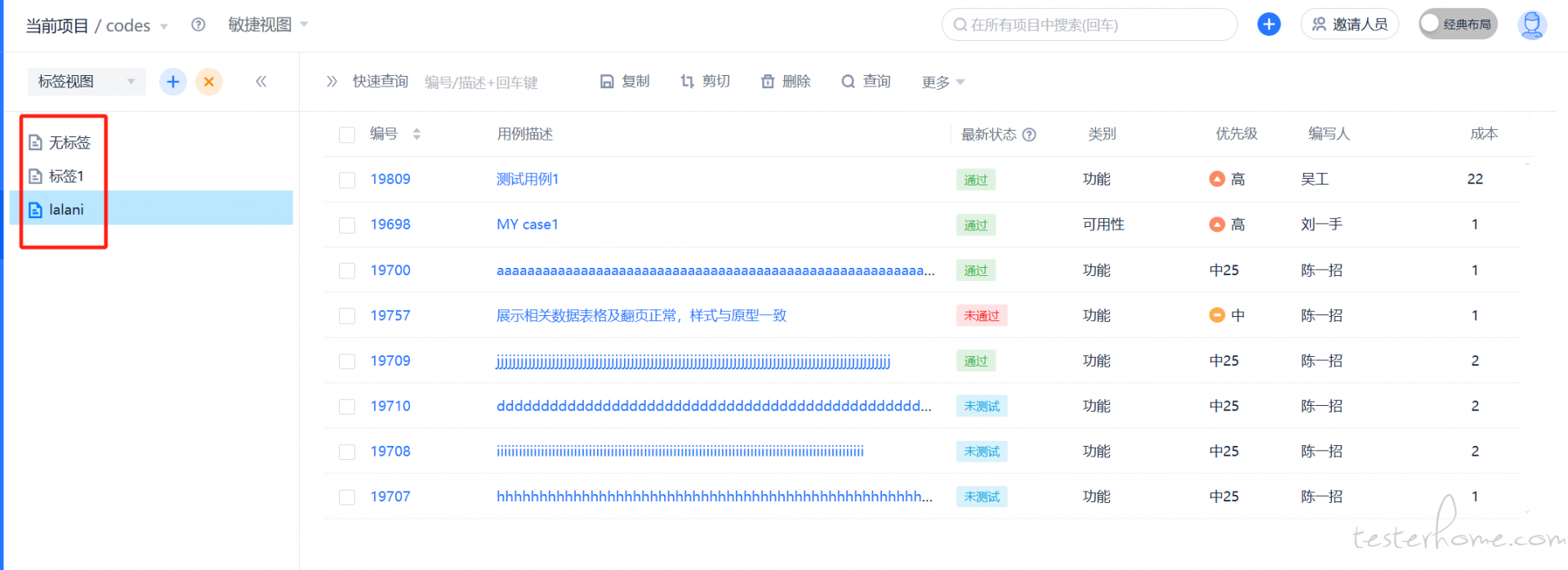This screenshot has height=570, width=1568.
Task: Click the help question mark beside codes
Action: [198, 25]
